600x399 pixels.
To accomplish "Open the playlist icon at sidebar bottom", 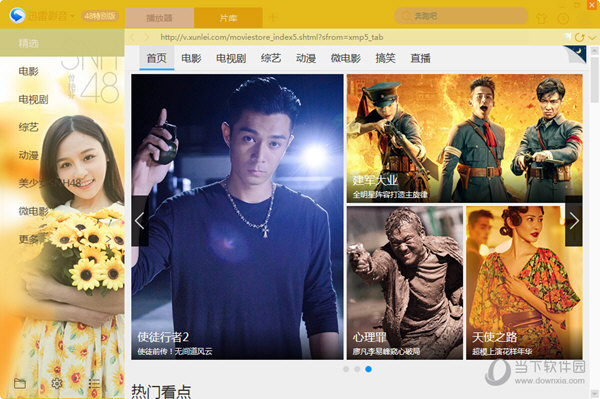I will [94, 383].
